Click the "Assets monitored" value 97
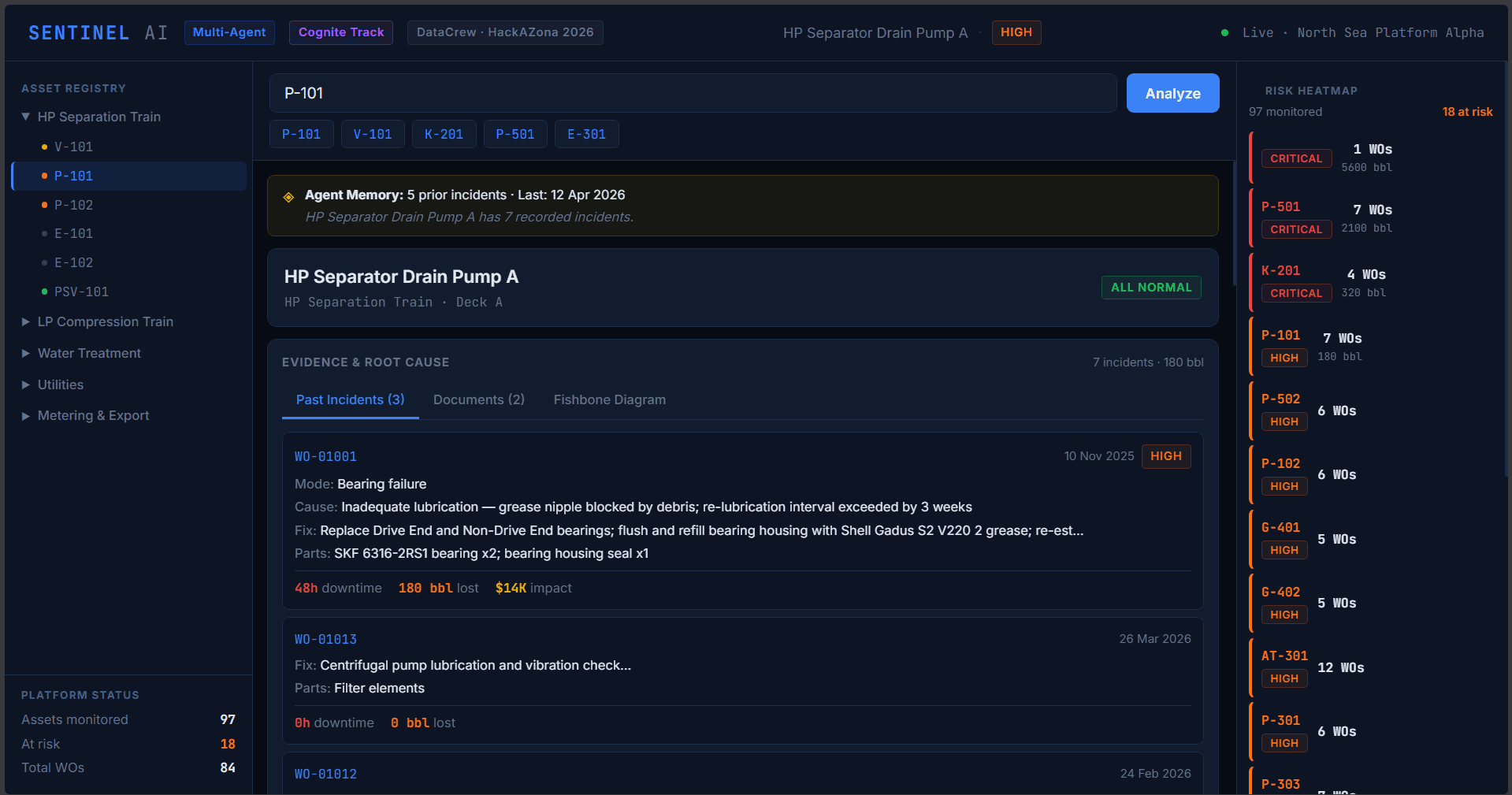 pos(228,719)
